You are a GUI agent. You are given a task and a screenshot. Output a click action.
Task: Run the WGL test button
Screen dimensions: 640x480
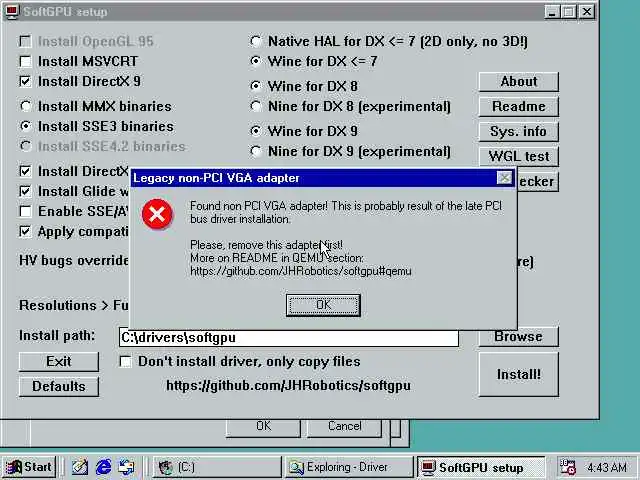[518, 156]
